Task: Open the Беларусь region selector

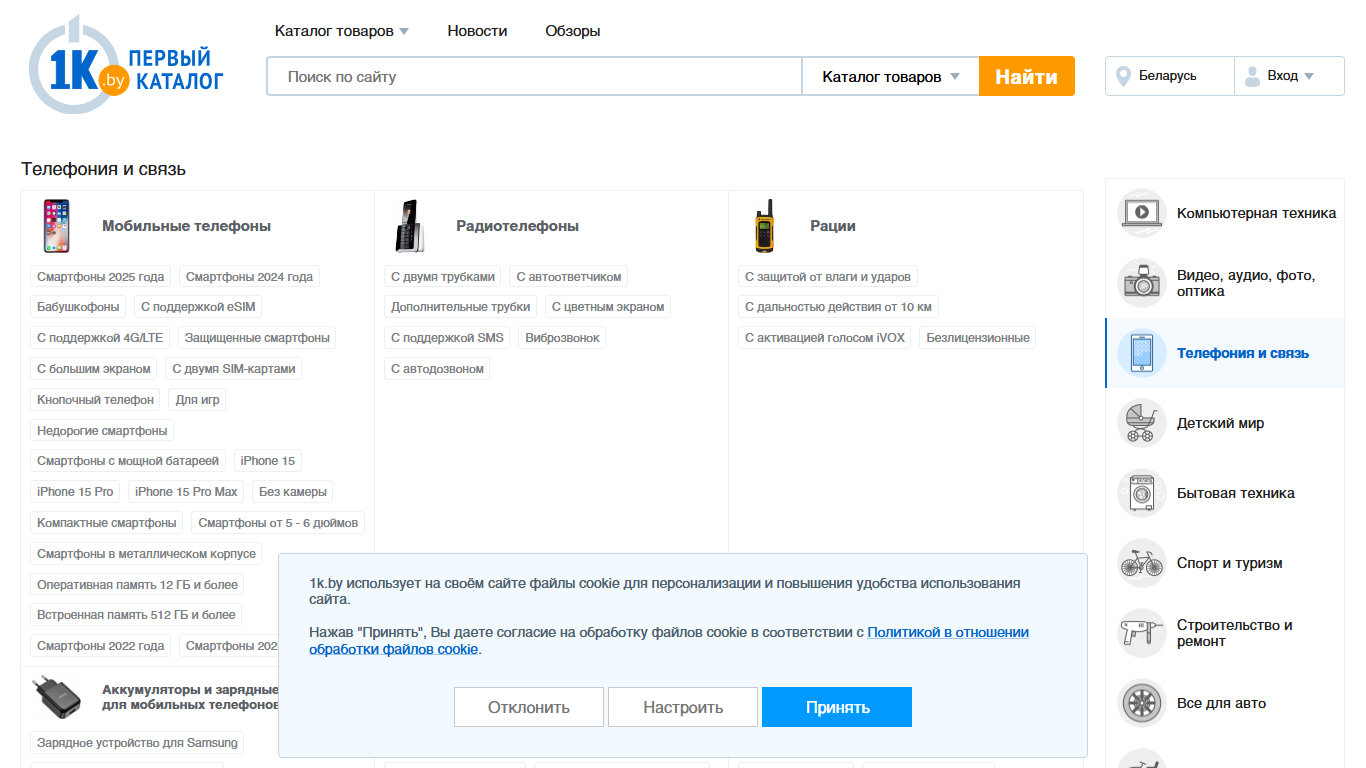Action: coord(1169,76)
